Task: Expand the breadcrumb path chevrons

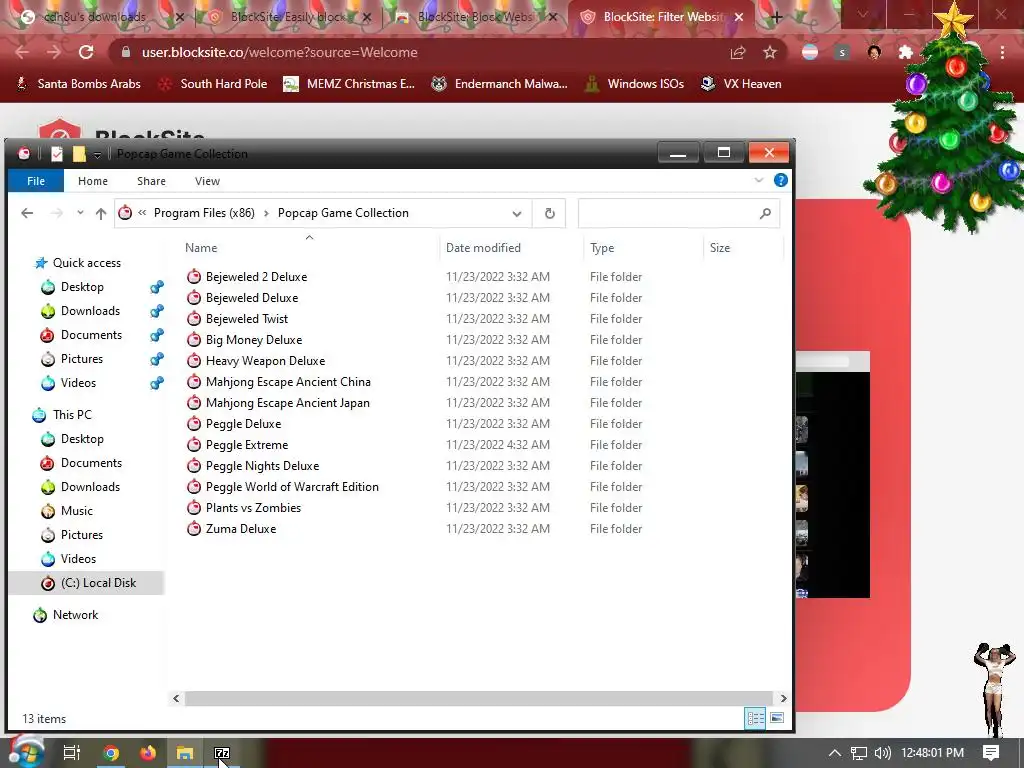Action: coord(142,213)
